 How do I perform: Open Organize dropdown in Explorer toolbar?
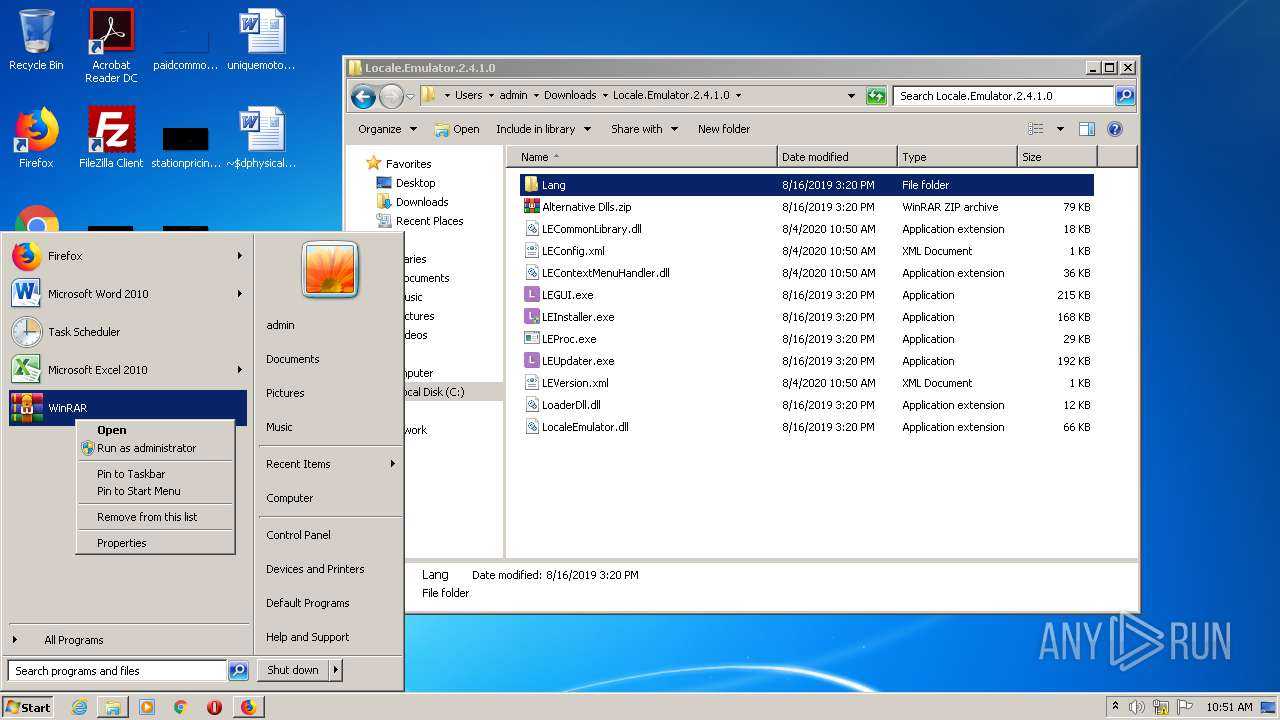click(387, 129)
